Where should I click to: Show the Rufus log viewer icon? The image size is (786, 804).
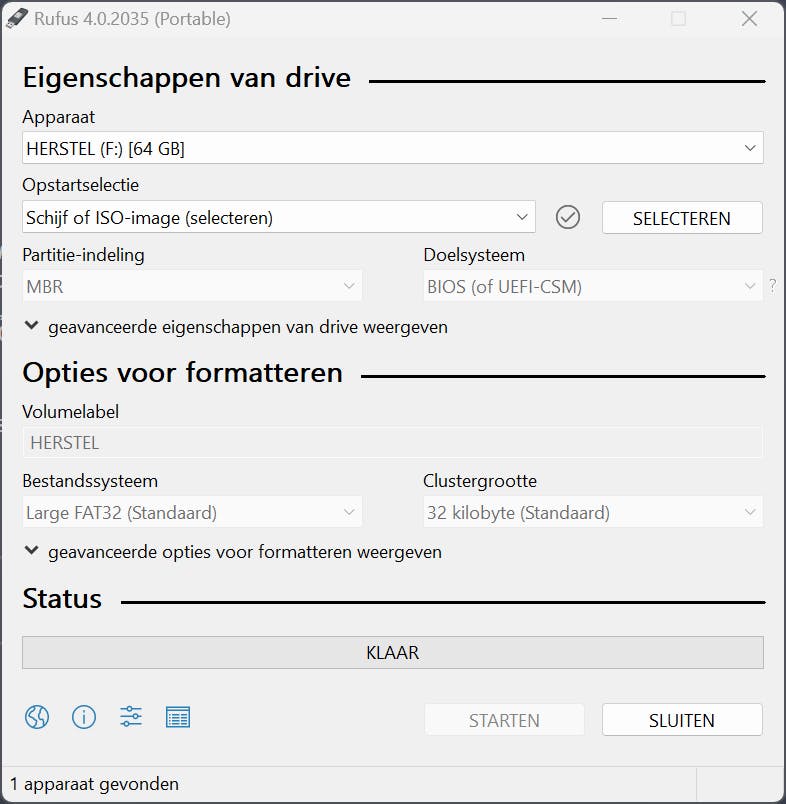[178, 717]
